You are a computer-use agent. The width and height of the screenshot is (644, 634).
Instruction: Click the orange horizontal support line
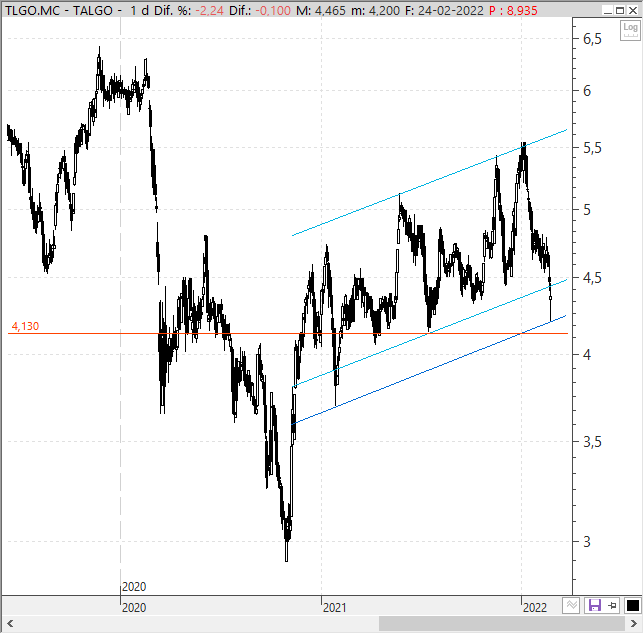(x=288, y=333)
